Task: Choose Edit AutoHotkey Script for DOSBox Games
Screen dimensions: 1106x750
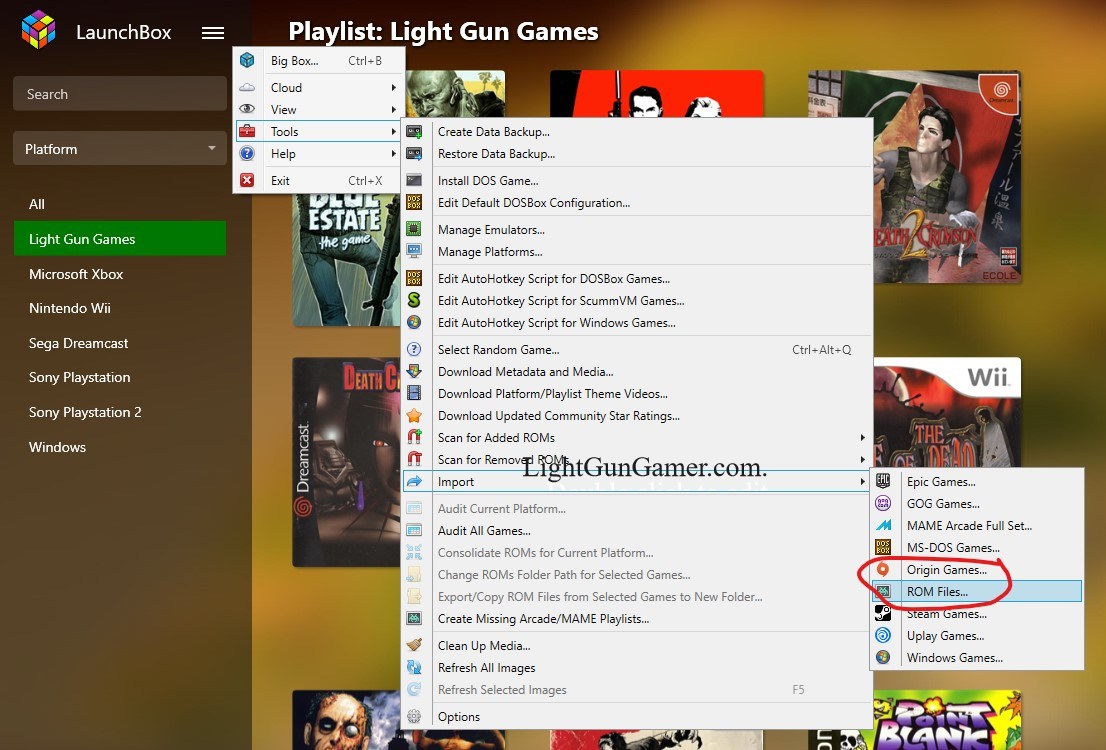Action: tap(637, 279)
